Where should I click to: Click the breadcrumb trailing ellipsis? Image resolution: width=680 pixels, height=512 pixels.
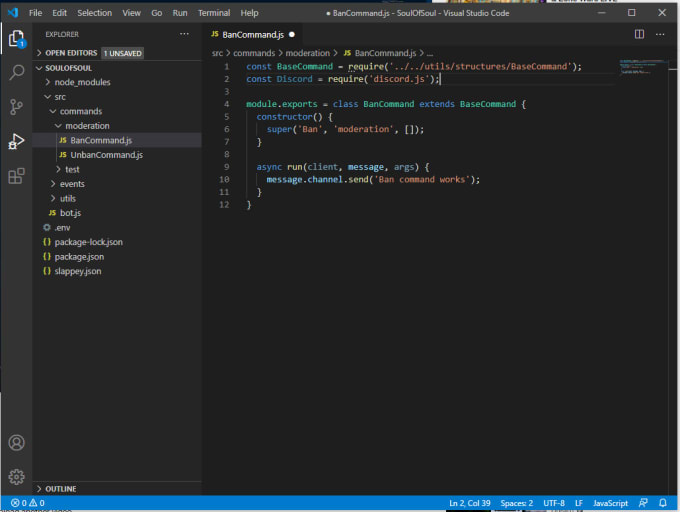click(430, 53)
